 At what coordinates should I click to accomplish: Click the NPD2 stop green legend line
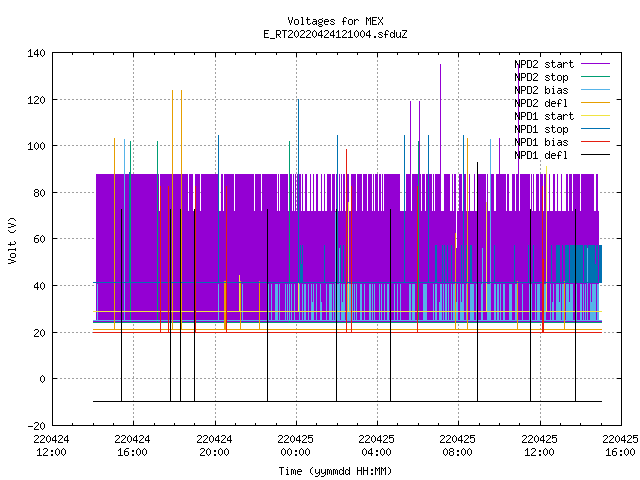(595, 77)
